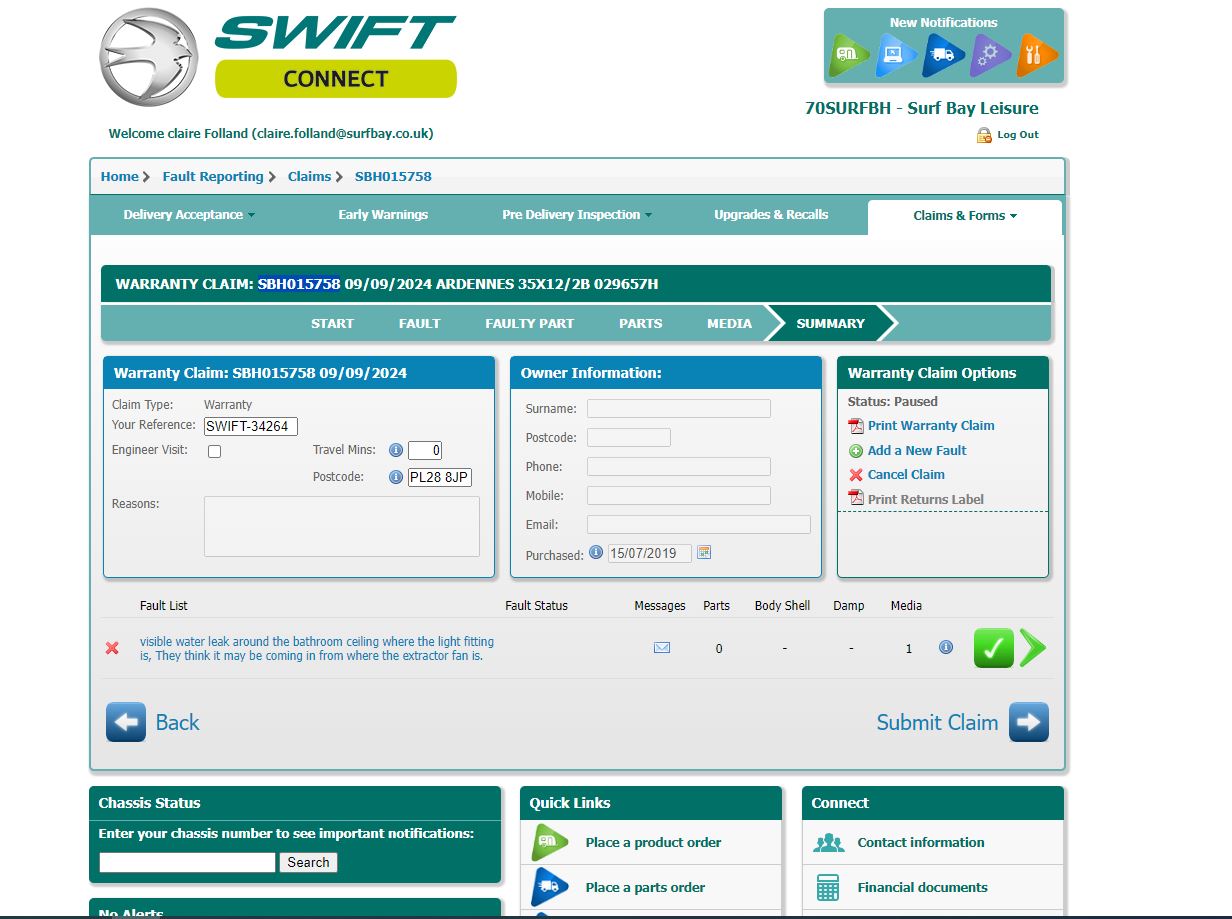Image resolution: width=1232 pixels, height=919 pixels.
Task: Open the light blue laptop notifications icon
Action: click(x=895, y=56)
